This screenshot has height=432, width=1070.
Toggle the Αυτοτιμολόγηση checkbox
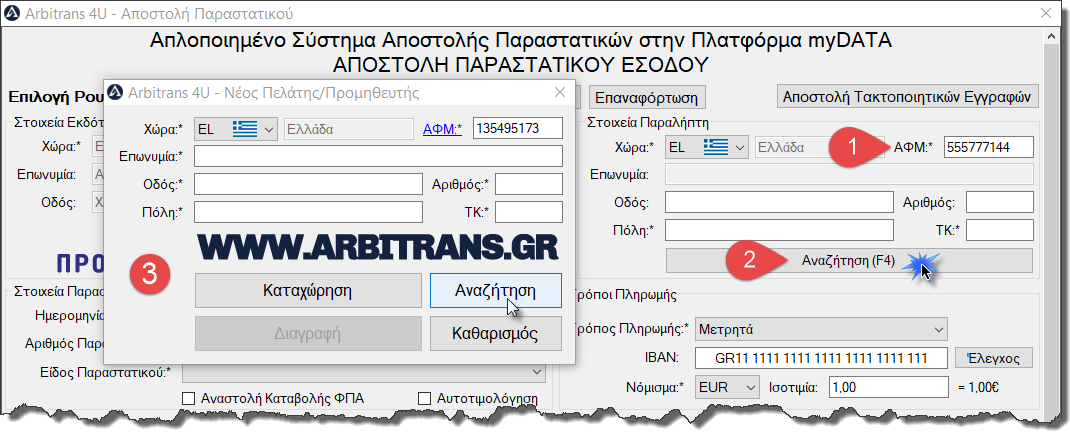click(424, 399)
